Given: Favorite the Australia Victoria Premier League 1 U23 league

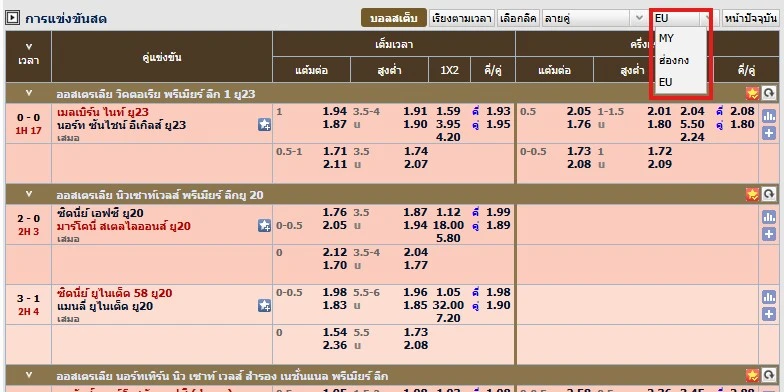Looking at the screenshot, I should point(752,93).
